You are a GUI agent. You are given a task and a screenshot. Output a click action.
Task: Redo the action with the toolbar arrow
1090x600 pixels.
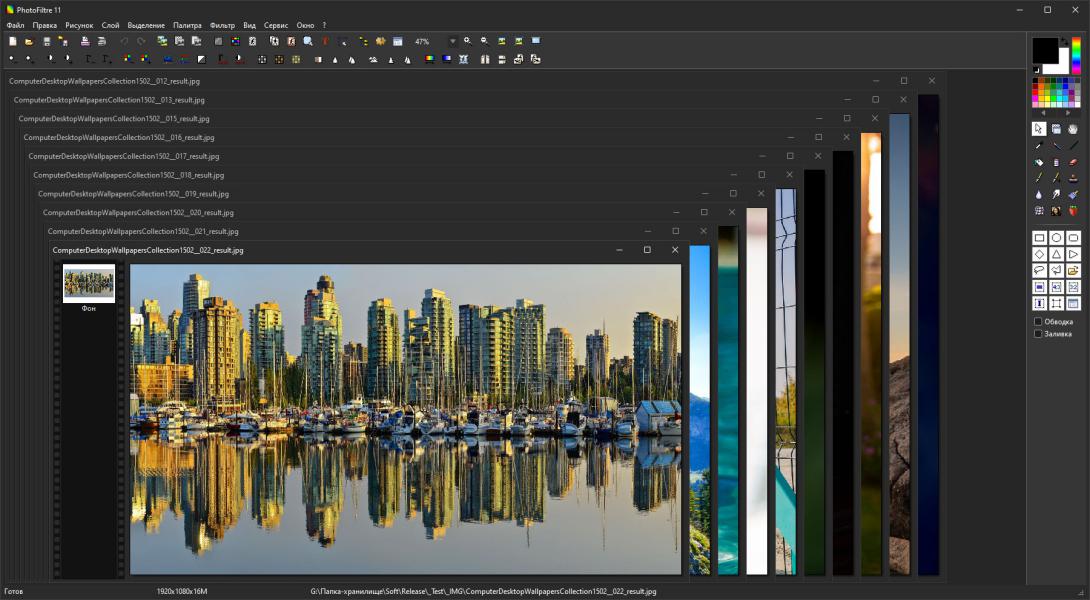pos(141,42)
